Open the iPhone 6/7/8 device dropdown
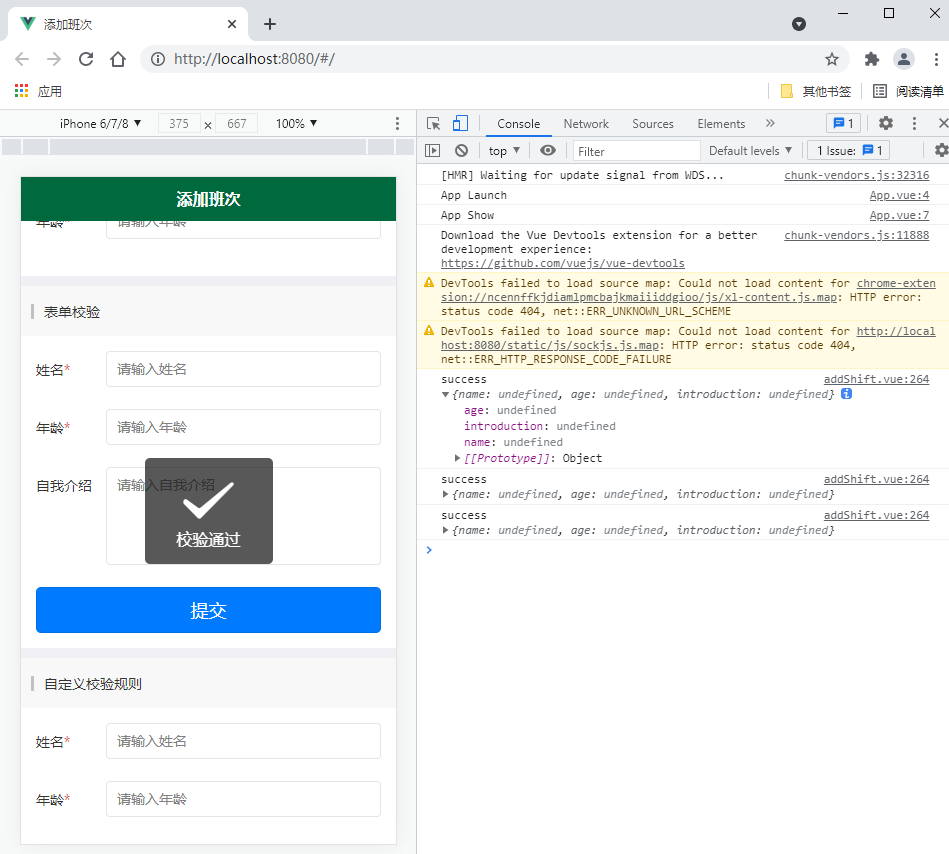This screenshot has height=854, width=949. tap(100, 124)
